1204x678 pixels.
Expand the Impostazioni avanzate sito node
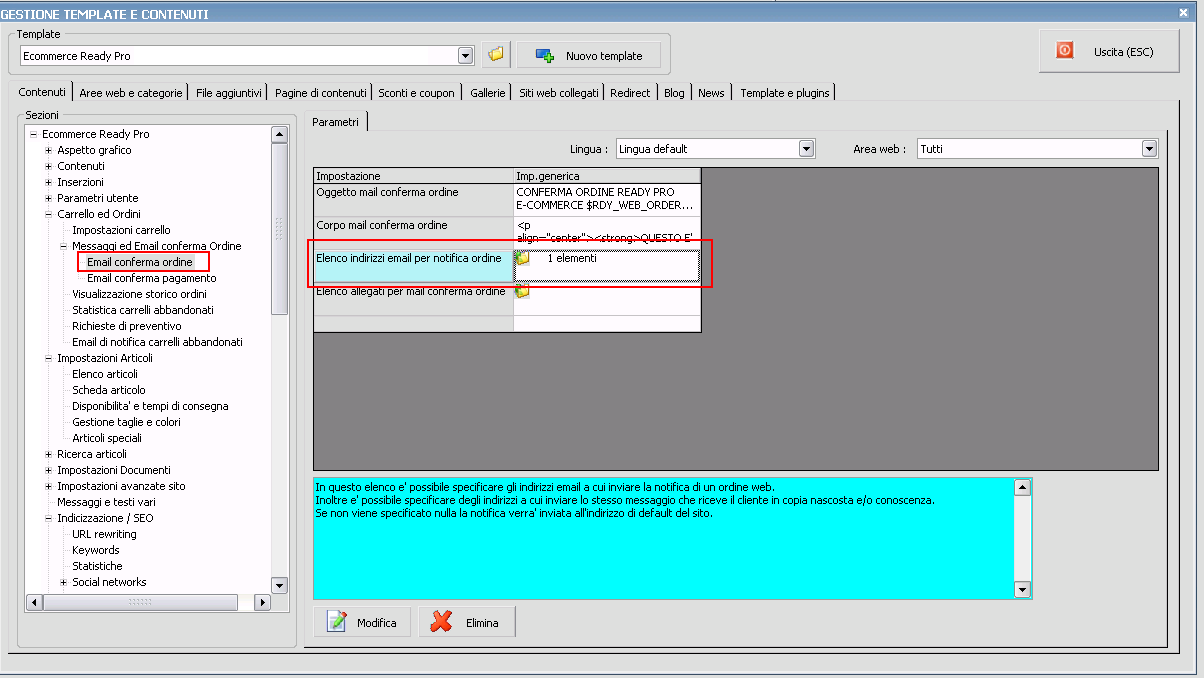coord(48,486)
